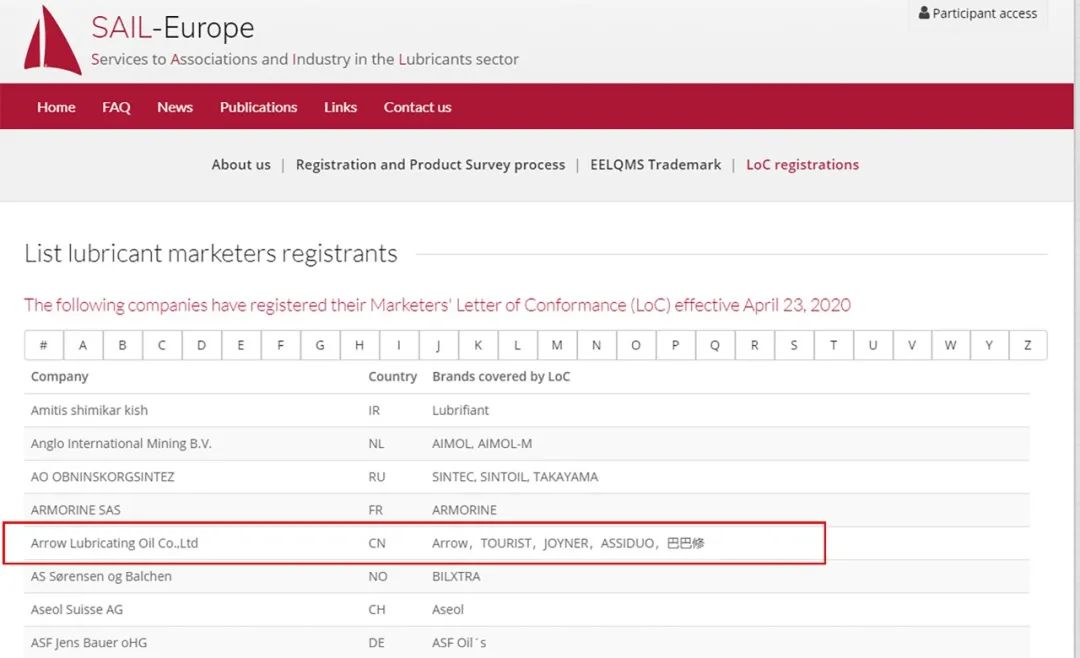
Task: Filter registrants by letter E
Action: point(240,345)
